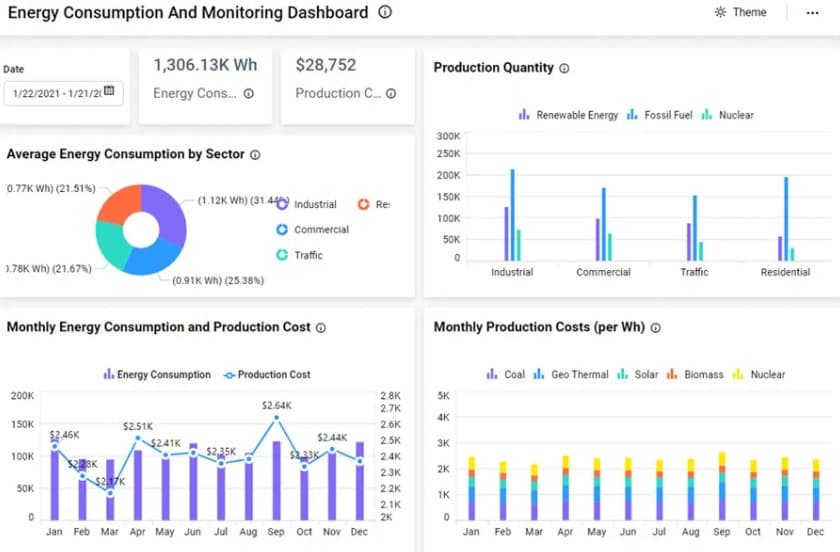
Task: Select the Sep bar in energy consumption chart
Action: tap(276, 480)
